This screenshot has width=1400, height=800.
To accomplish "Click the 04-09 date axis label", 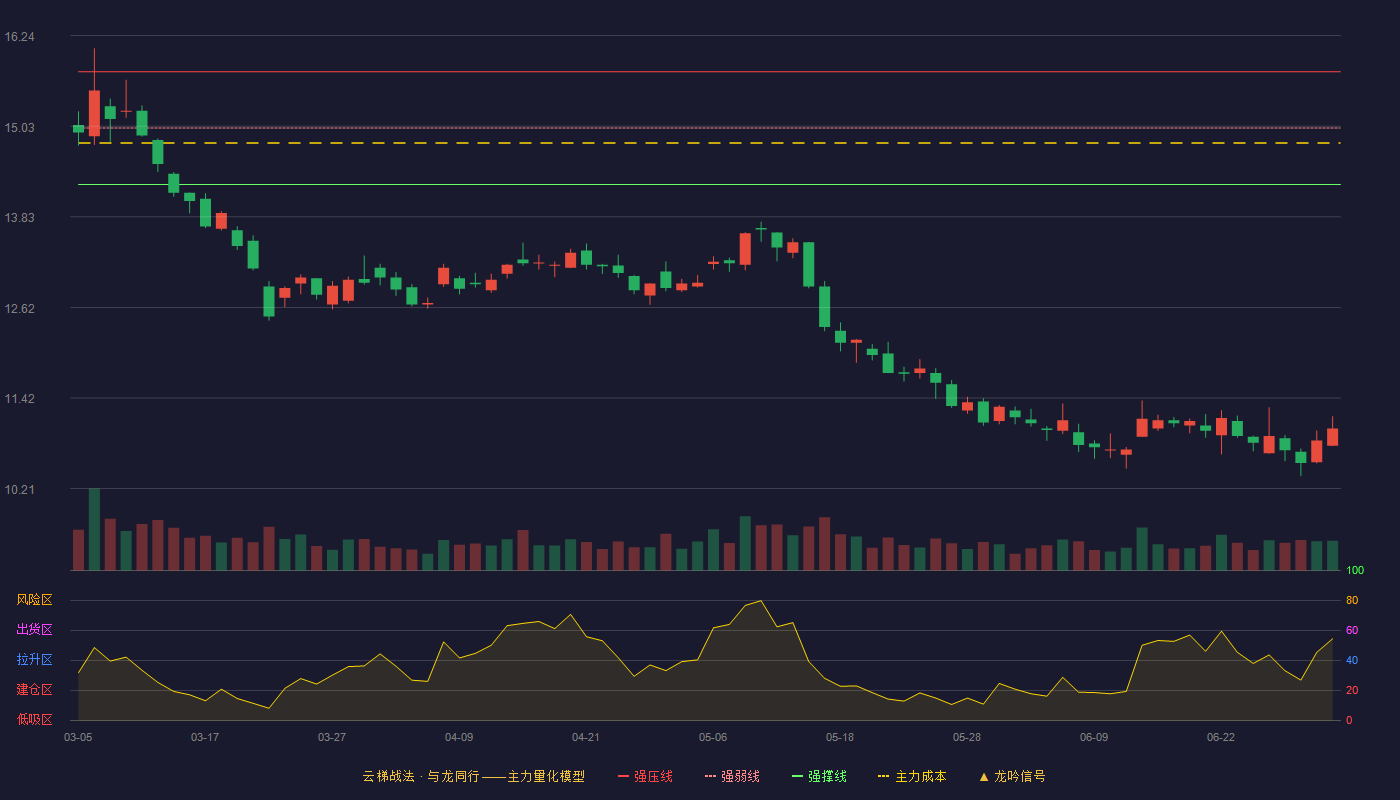I will pos(459,737).
